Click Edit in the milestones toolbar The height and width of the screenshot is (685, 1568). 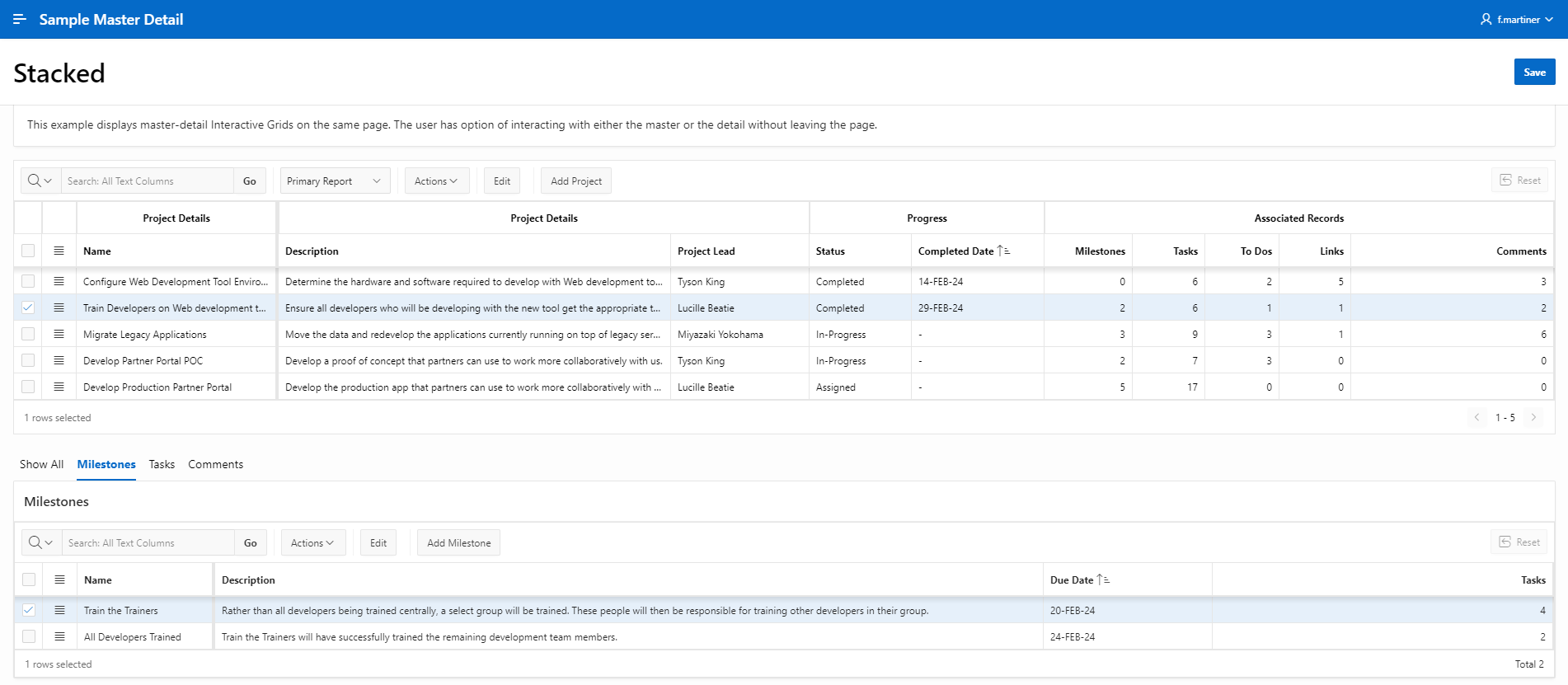pyautogui.click(x=378, y=542)
